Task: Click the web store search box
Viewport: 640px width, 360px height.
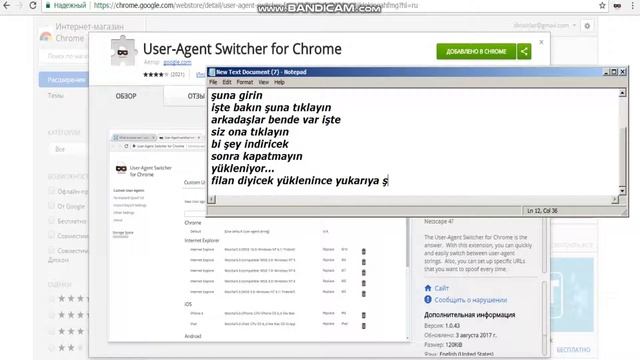Action: click(x=64, y=56)
